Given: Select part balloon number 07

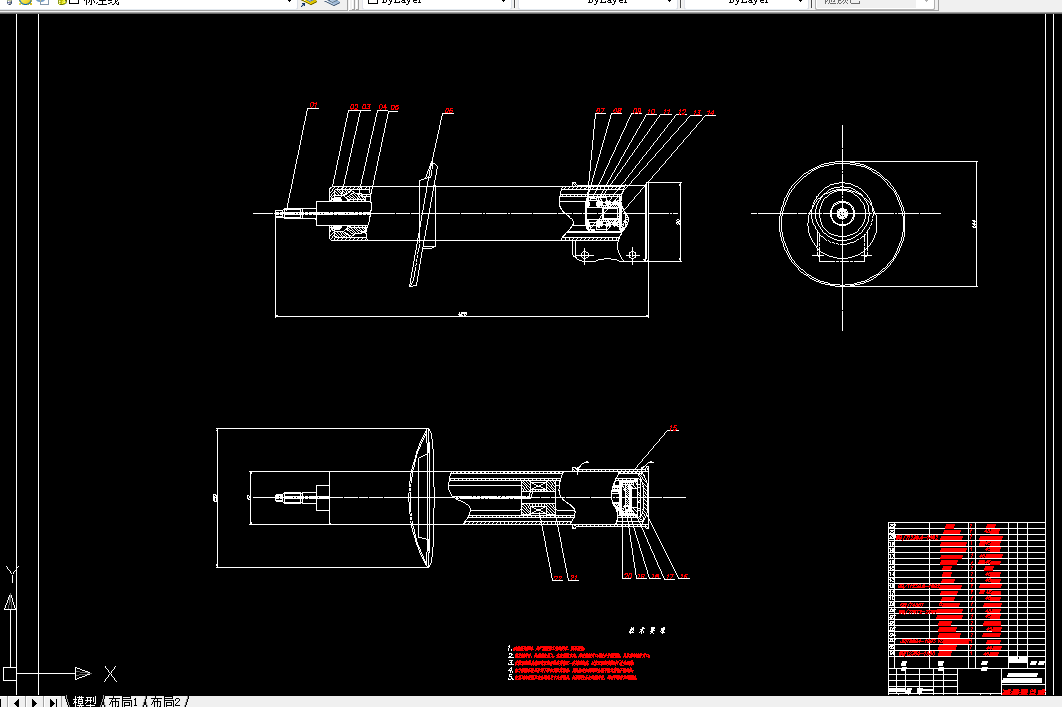Looking at the screenshot, I should tap(600, 110).
